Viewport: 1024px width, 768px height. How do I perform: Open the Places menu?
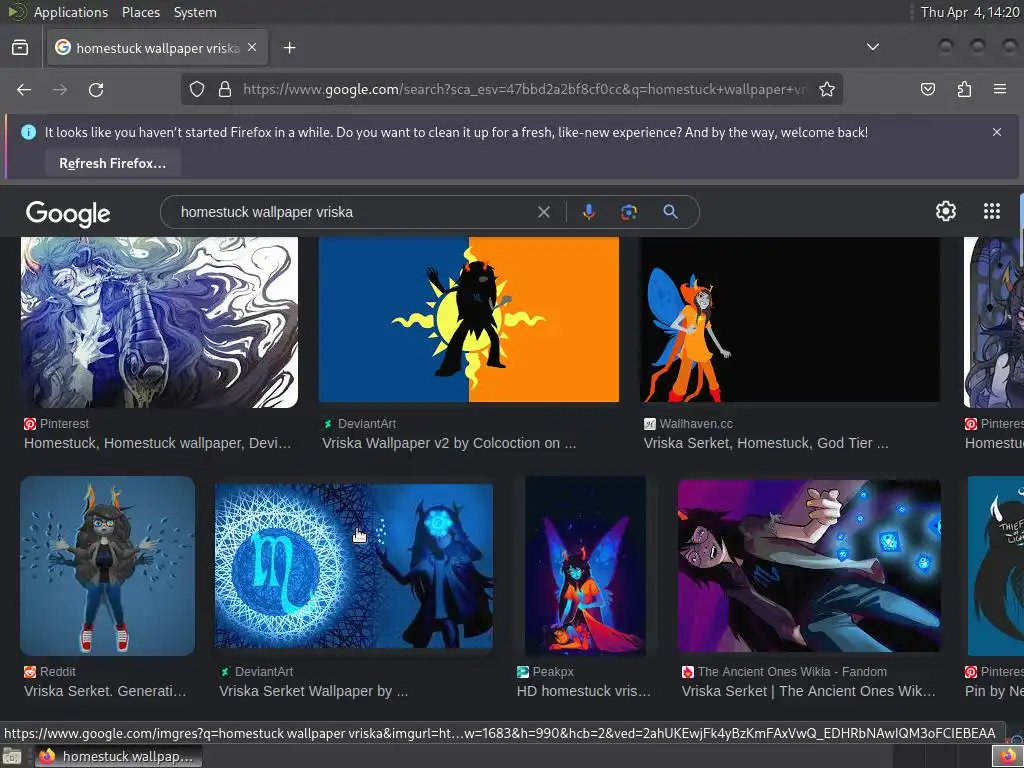point(140,12)
